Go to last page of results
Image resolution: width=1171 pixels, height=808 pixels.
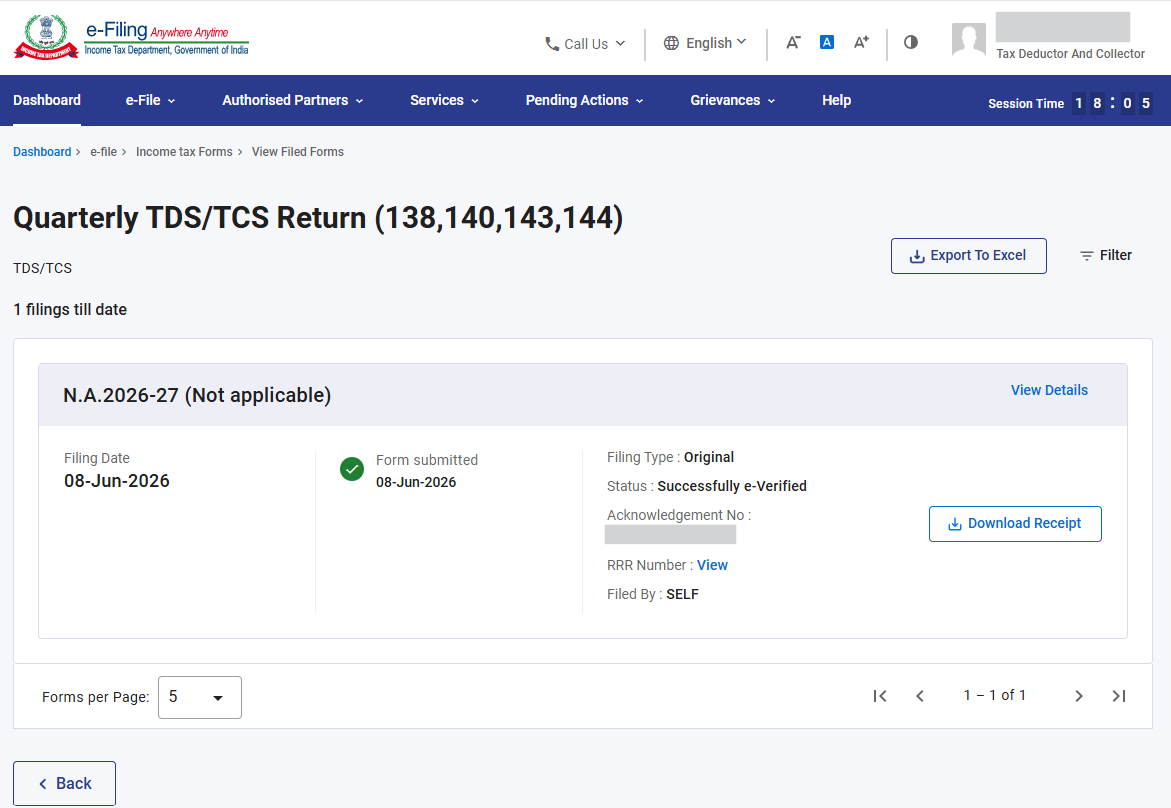coord(1119,696)
